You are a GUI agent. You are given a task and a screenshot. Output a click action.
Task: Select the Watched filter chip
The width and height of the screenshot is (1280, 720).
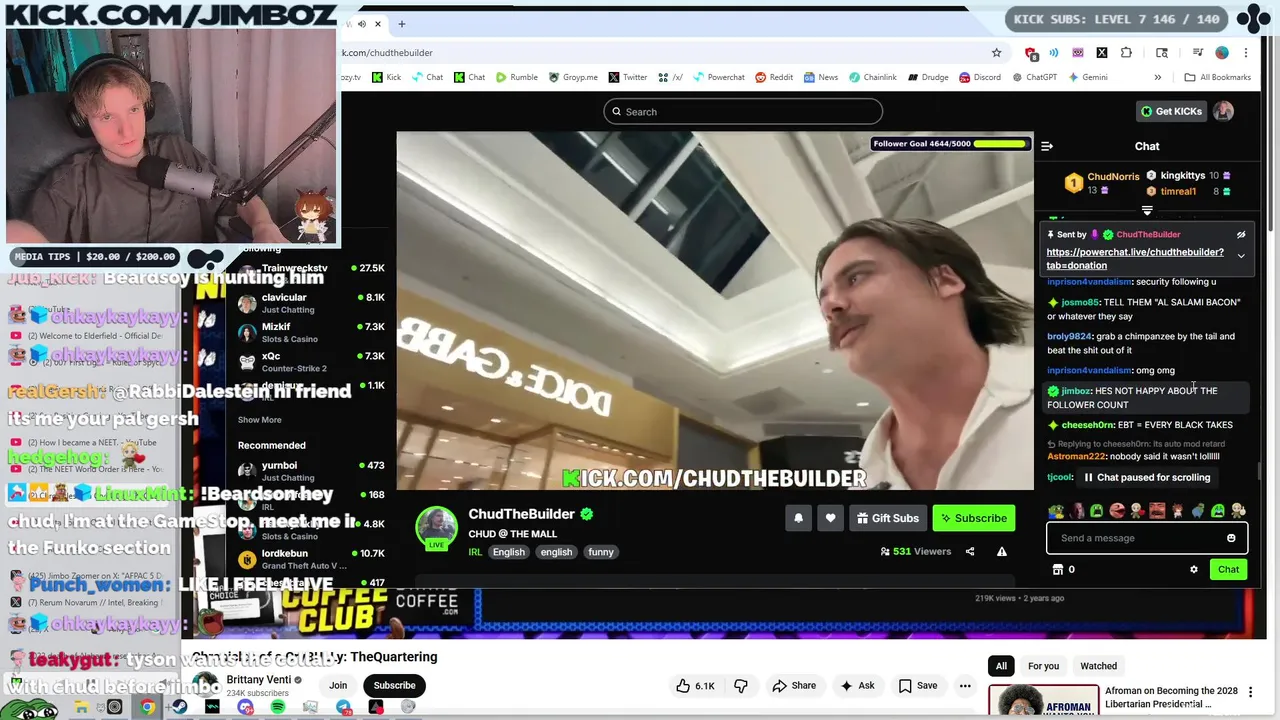tap(1098, 666)
